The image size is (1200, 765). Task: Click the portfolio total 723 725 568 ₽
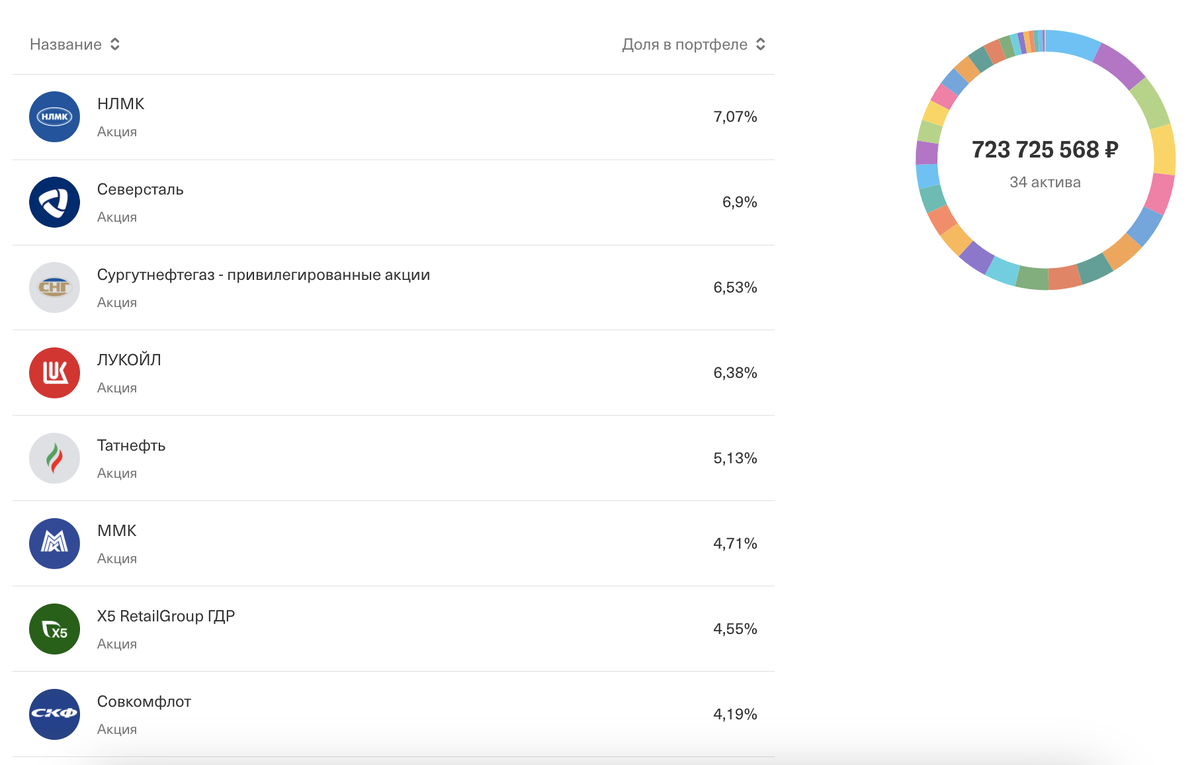pos(1045,150)
